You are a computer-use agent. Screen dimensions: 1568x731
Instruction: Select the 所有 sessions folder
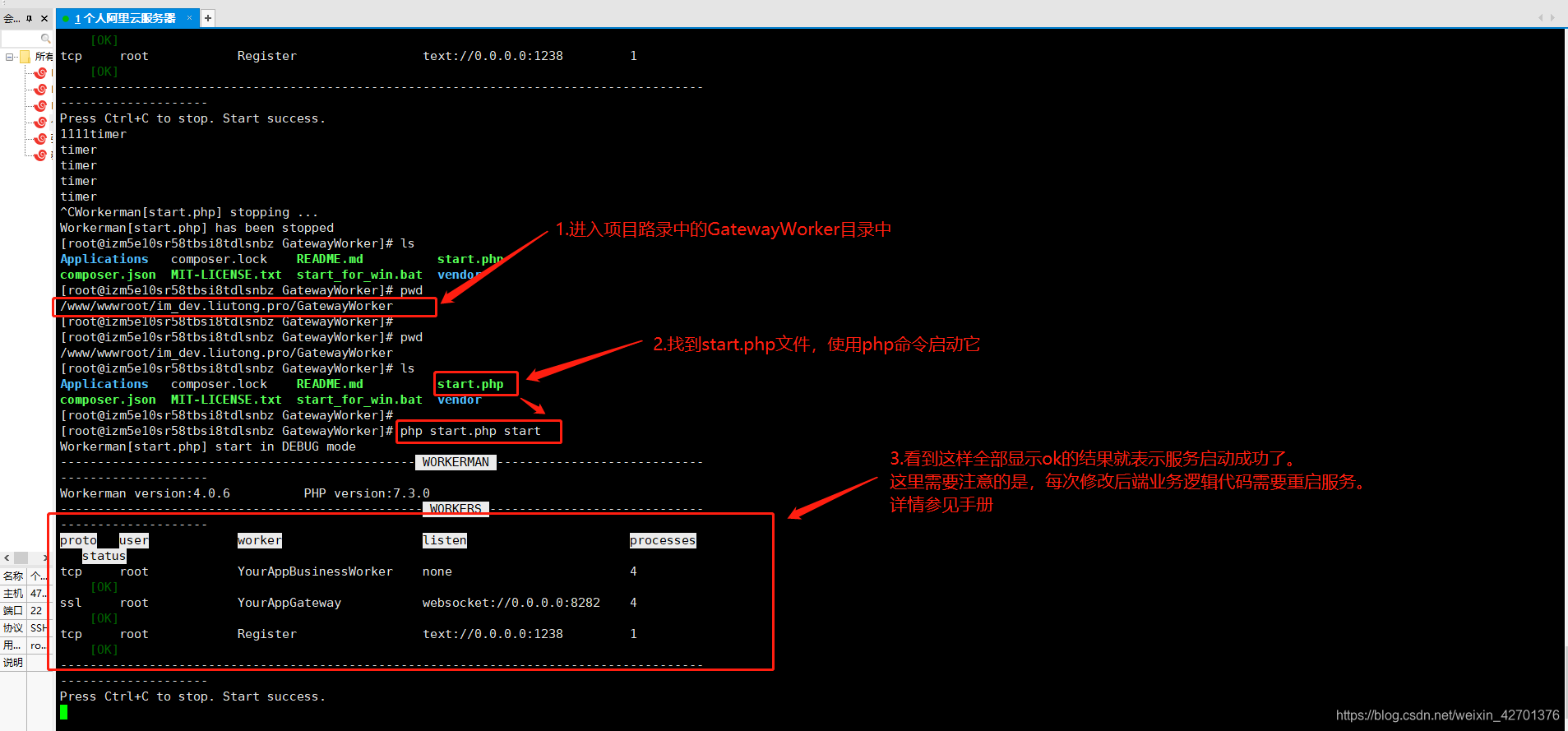[x=35, y=57]
